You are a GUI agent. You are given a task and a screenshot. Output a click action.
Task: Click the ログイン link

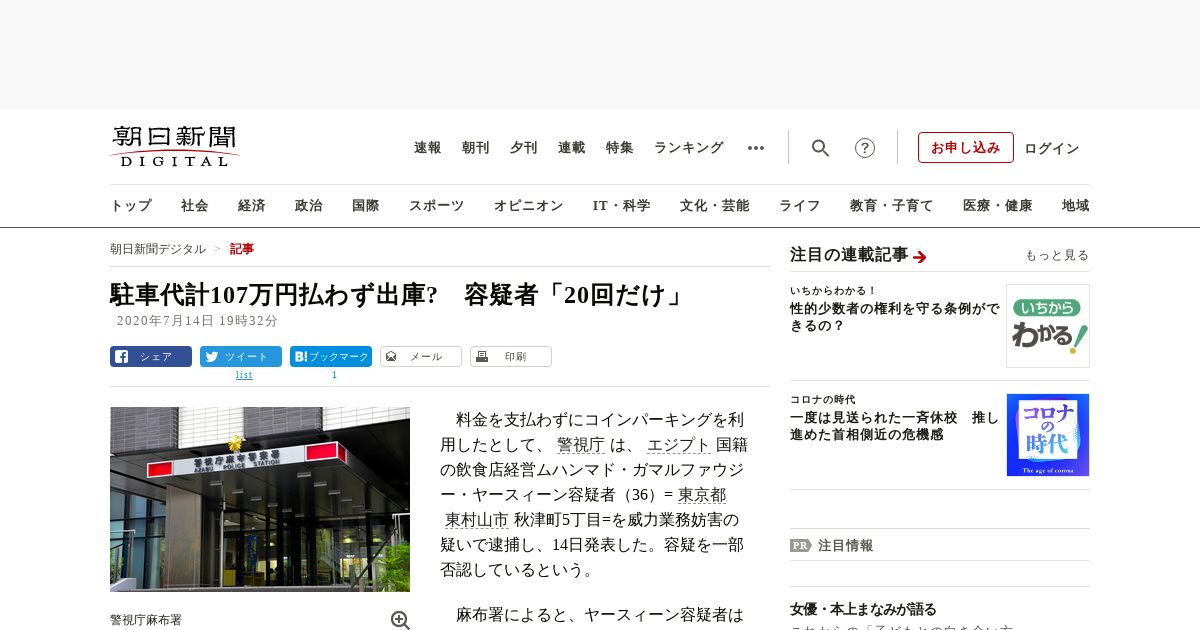click(1052, 148)
